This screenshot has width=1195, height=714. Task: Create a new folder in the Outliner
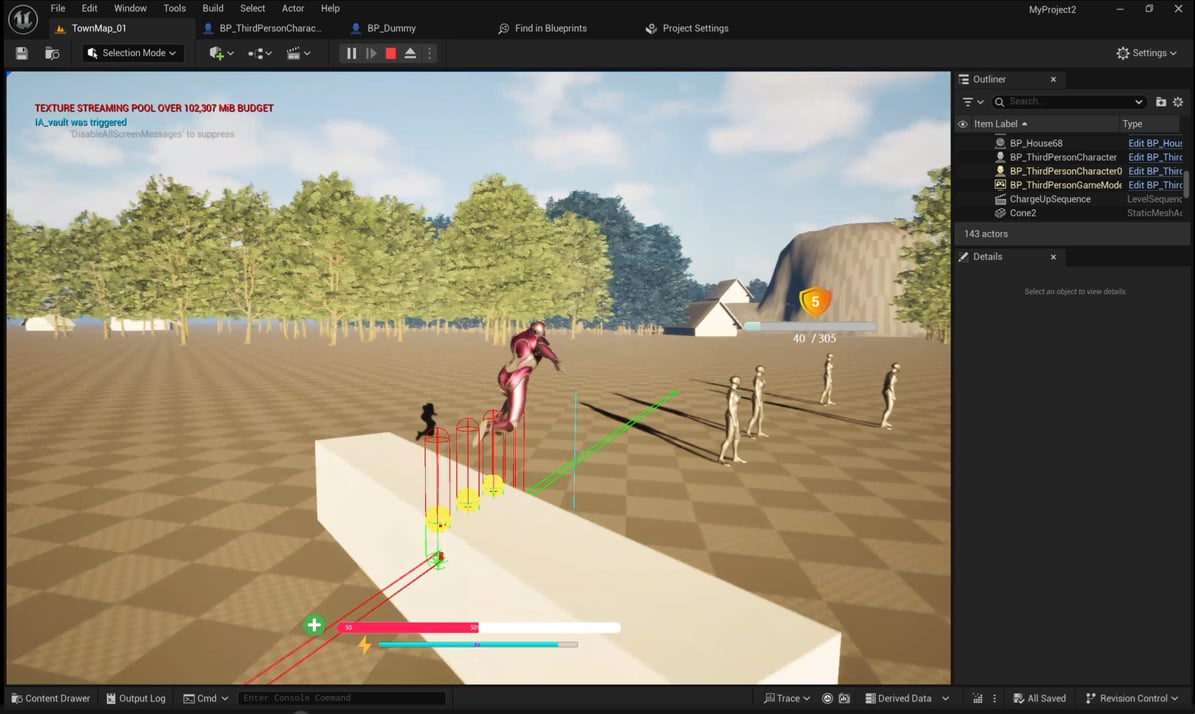[1161, 102]
